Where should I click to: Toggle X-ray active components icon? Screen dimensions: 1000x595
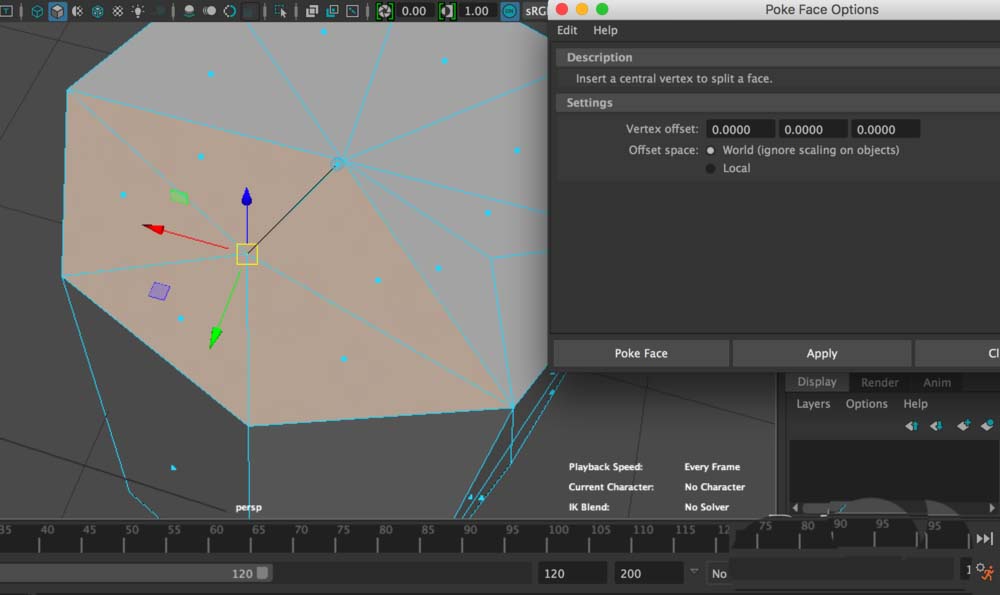coord(332,11)
